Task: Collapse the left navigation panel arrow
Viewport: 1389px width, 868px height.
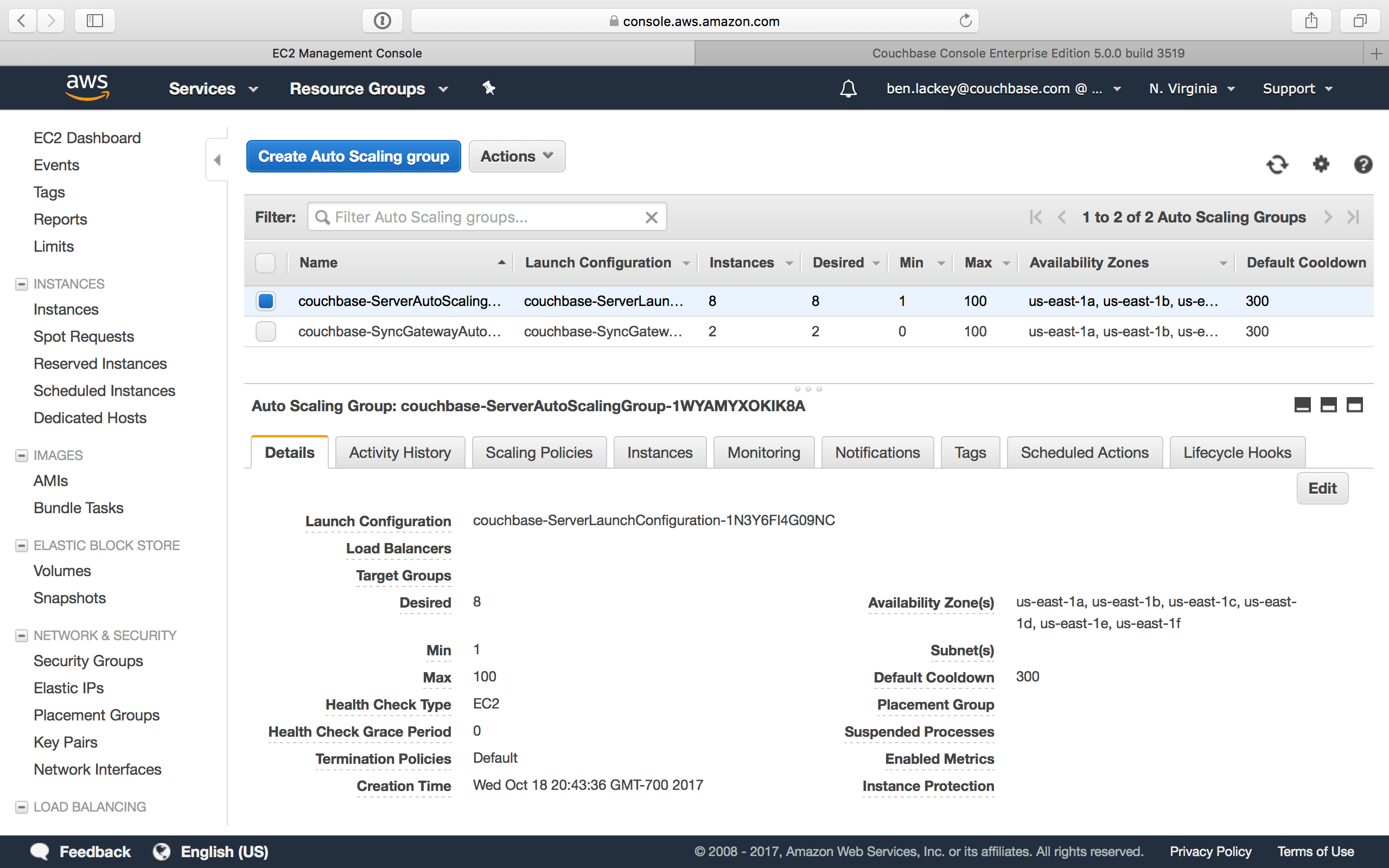Action: (218, 160)
